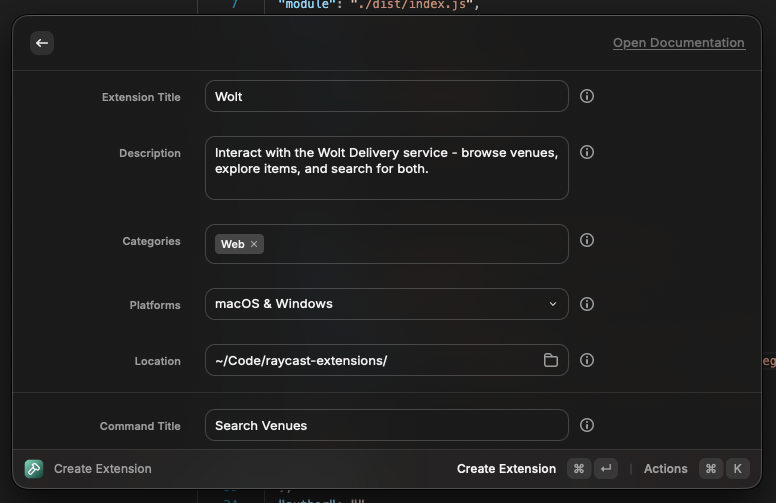The width and height of the screenshot is (776, 503).
Task: Open Documentation link
Action: click(x=678, y=43)
